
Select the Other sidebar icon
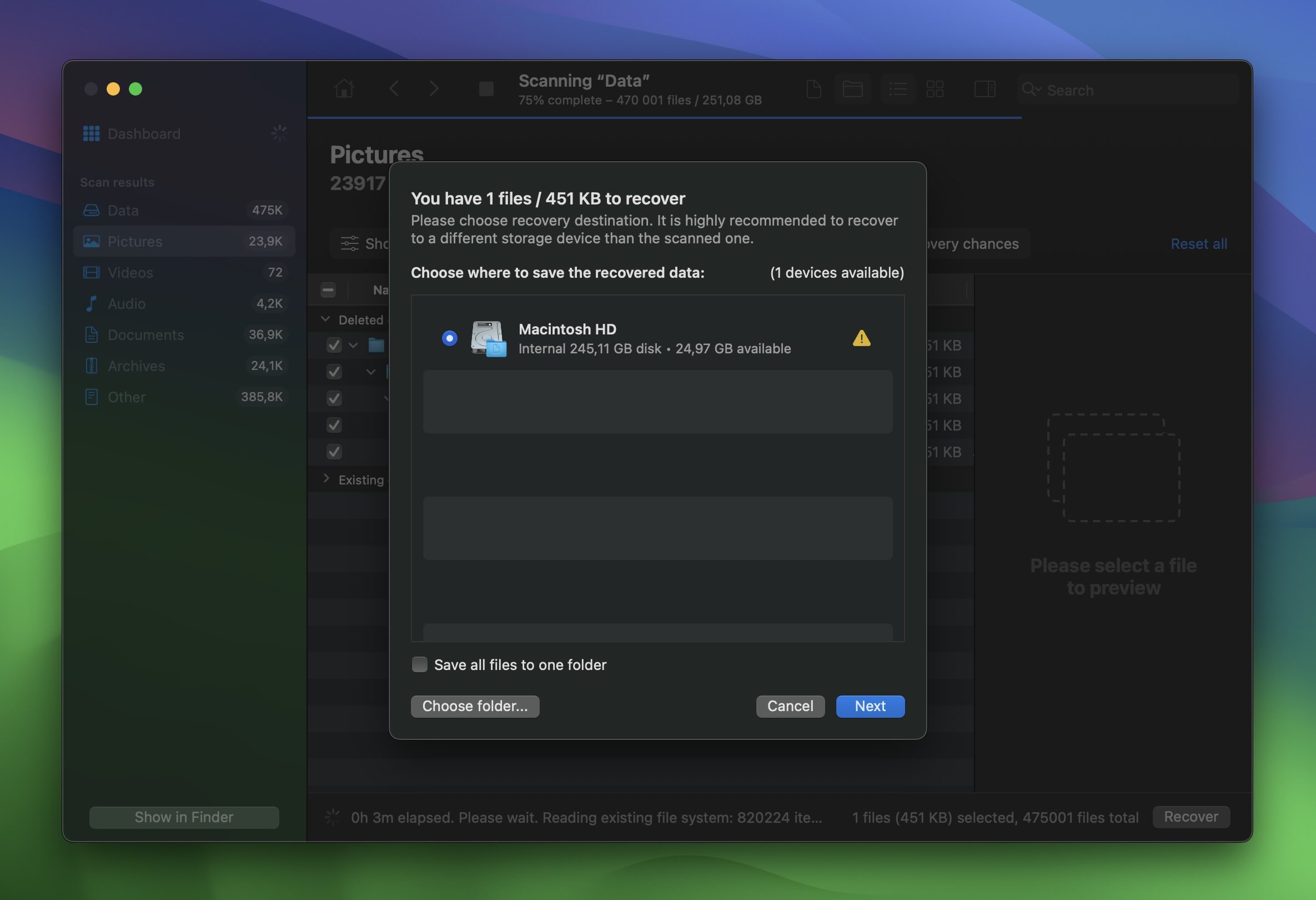tap(90, 397)
